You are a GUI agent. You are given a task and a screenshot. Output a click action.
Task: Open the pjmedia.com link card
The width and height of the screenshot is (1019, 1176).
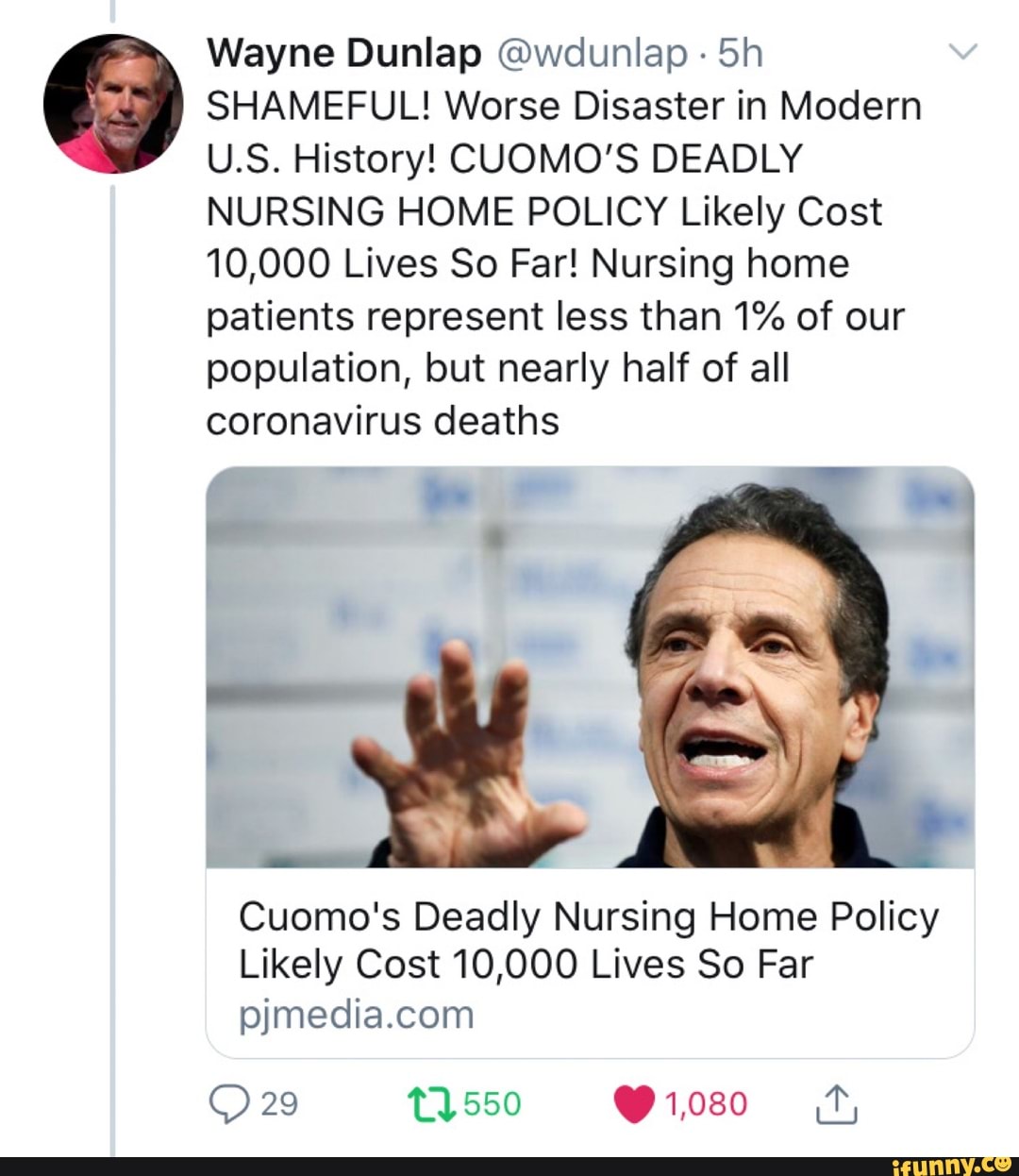coord(357,1011)
